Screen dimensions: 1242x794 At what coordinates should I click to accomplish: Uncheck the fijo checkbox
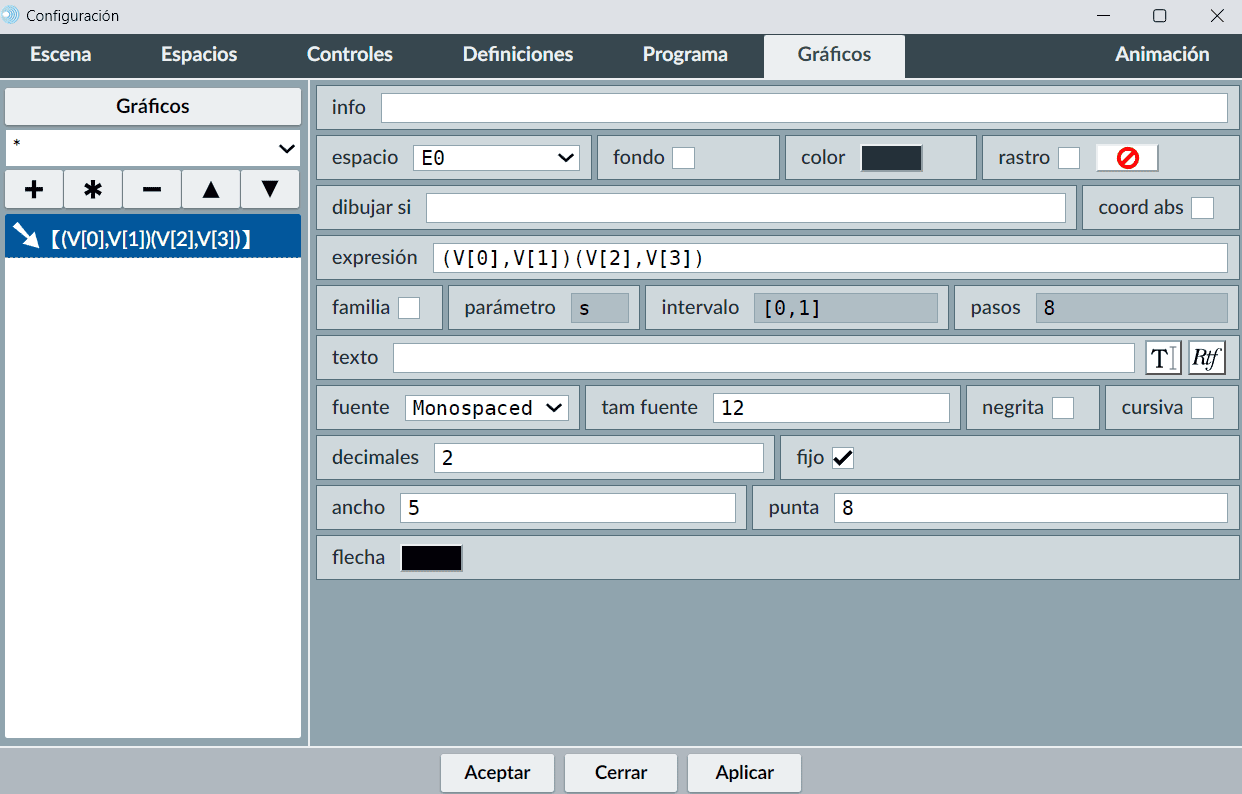(x=843, y=458)
